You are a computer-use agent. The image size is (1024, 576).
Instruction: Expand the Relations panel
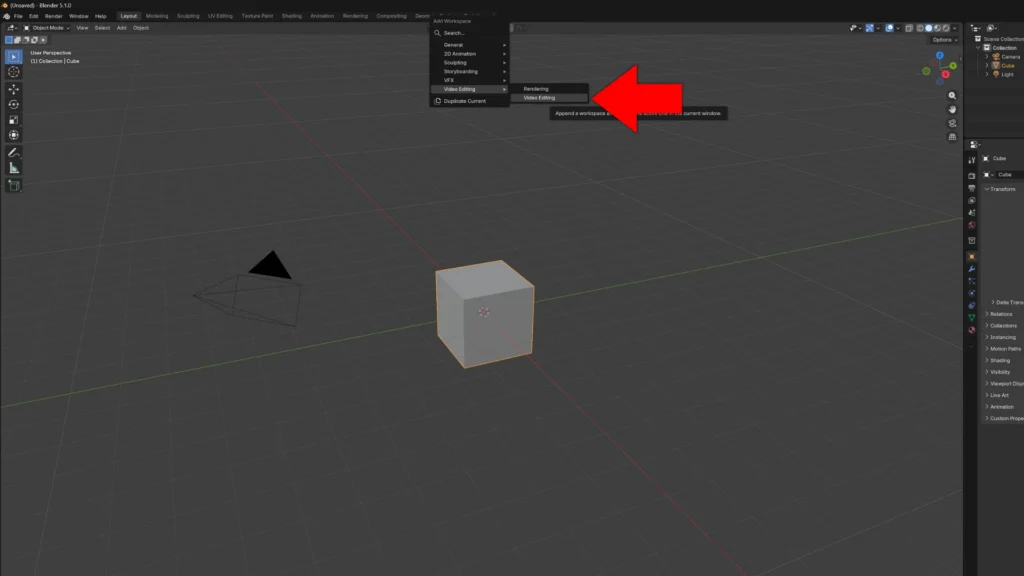pyautogui.click(x=998, y=314)
